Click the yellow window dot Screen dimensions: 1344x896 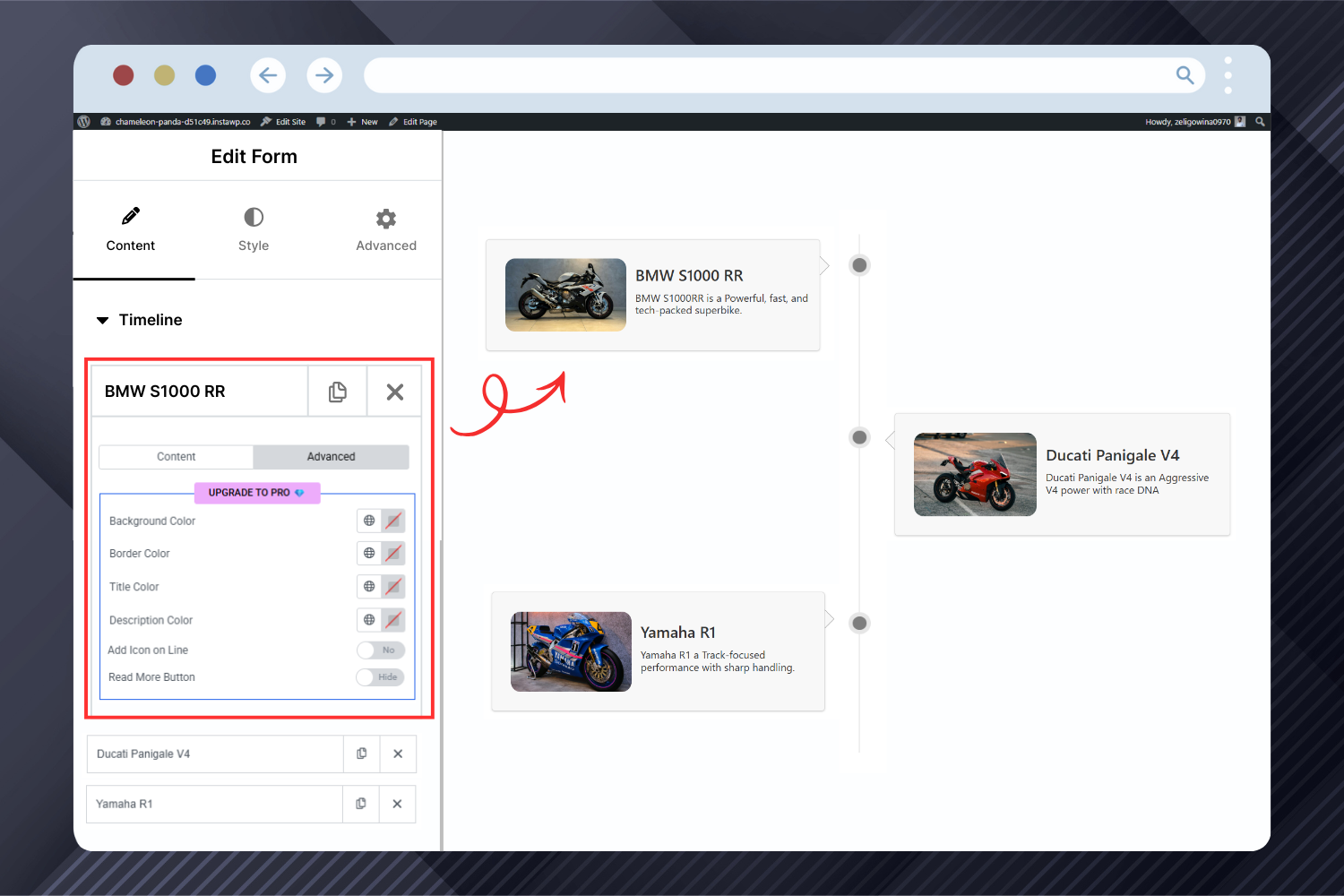[164, 75]
